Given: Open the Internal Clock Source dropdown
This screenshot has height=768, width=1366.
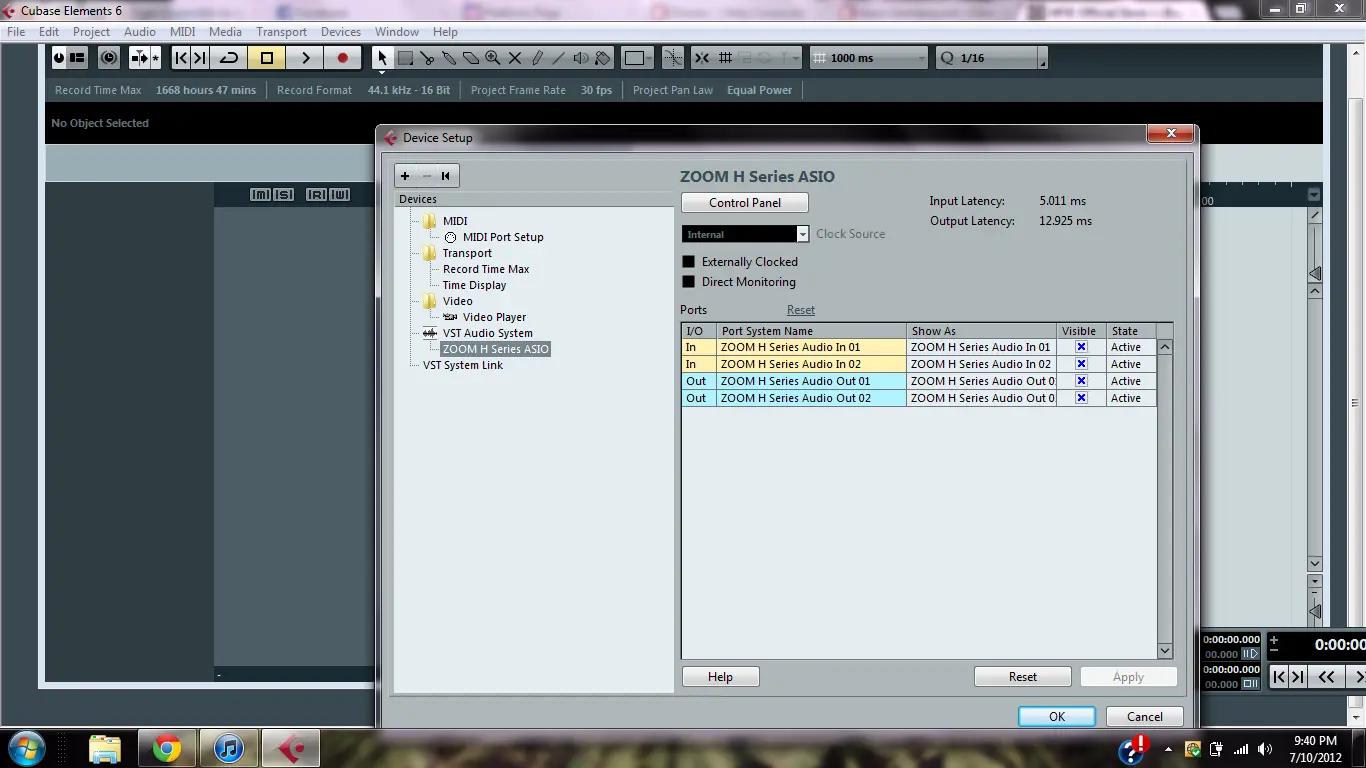Looking at the screenshot, I should (x=745, y=234).
